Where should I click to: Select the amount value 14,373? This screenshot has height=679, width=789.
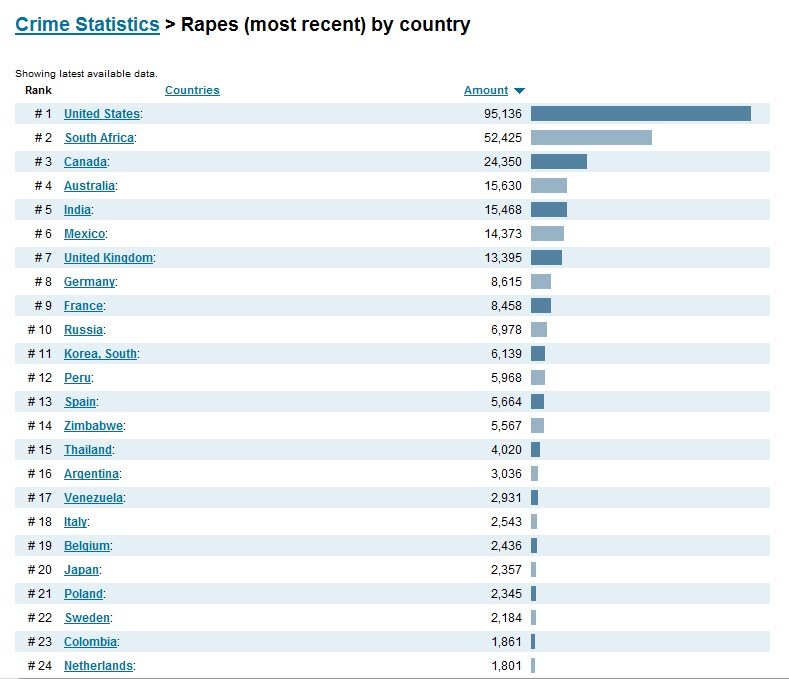pos(503,234)
